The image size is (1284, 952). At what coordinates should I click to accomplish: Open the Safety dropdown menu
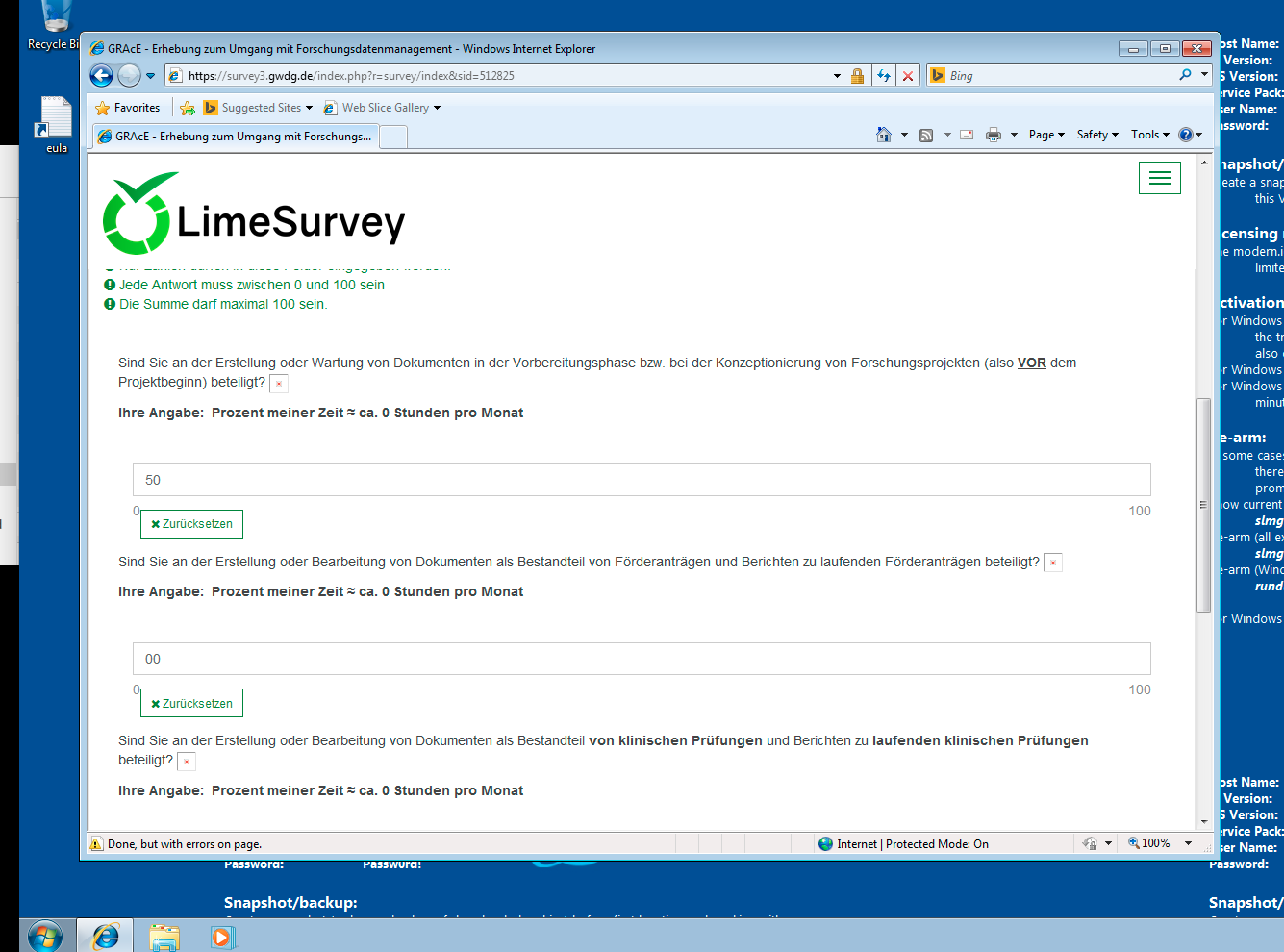(x=1097, y=135)
